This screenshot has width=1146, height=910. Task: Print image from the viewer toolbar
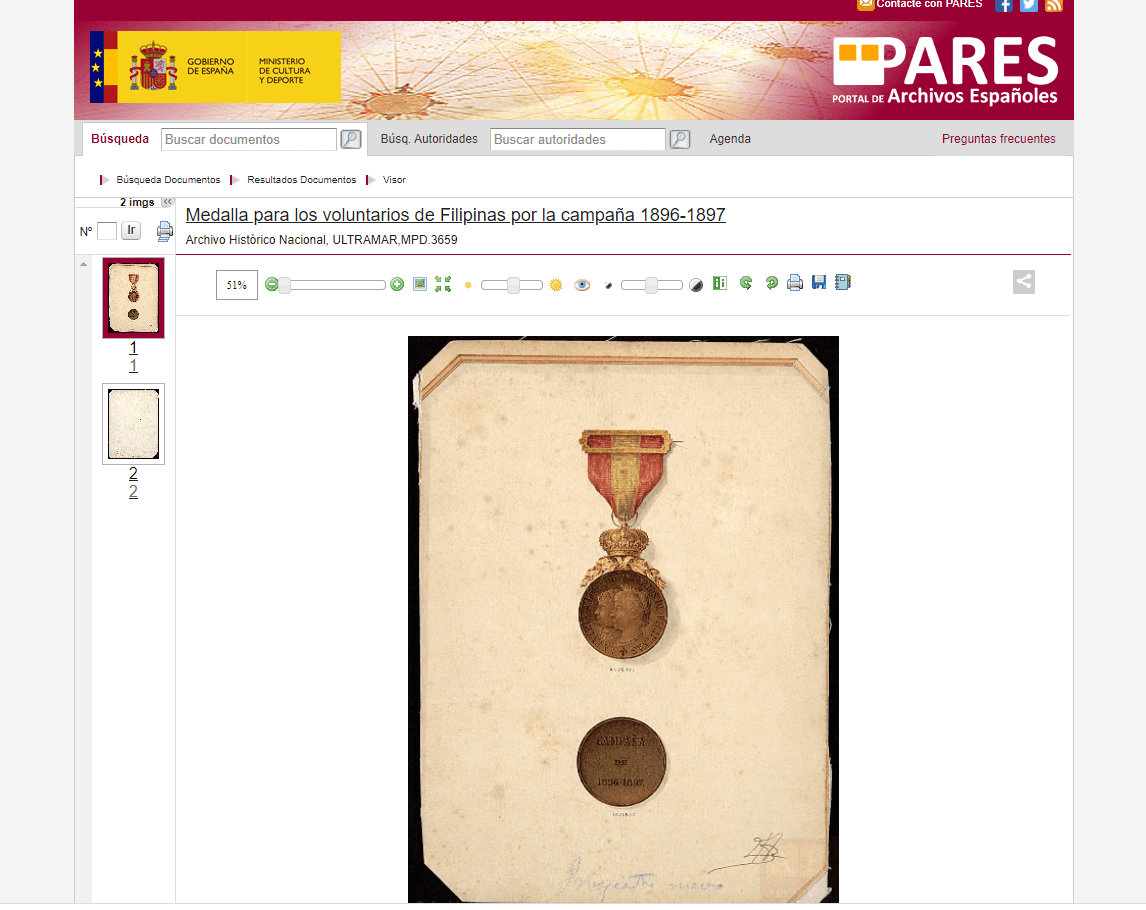[794, 283]
